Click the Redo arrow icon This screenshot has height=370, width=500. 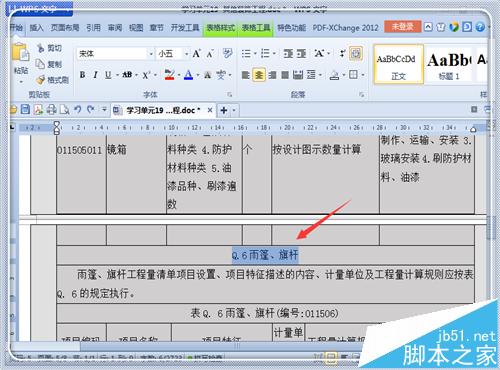[90, 109]
